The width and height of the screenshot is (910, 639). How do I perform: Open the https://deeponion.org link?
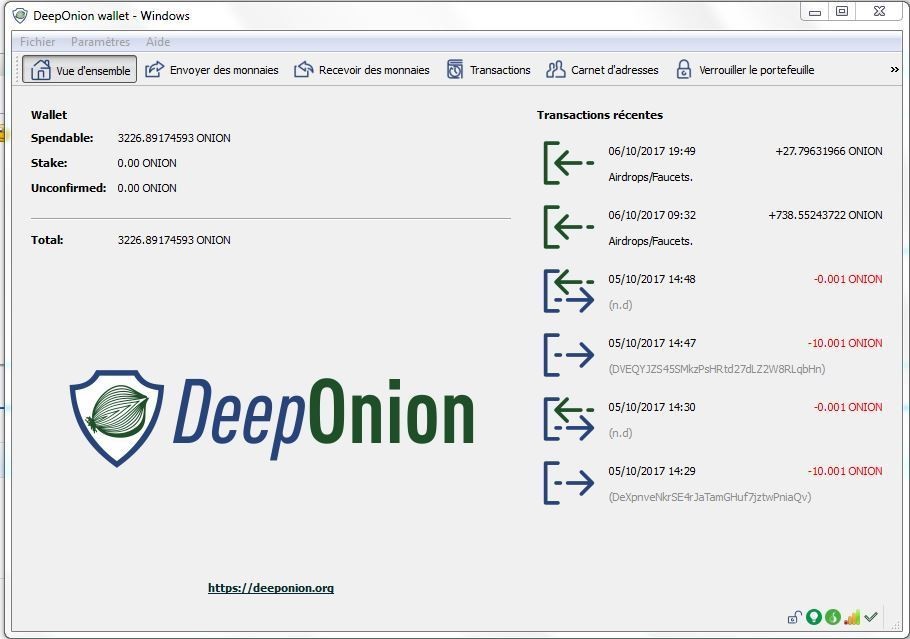coord(270,588)
